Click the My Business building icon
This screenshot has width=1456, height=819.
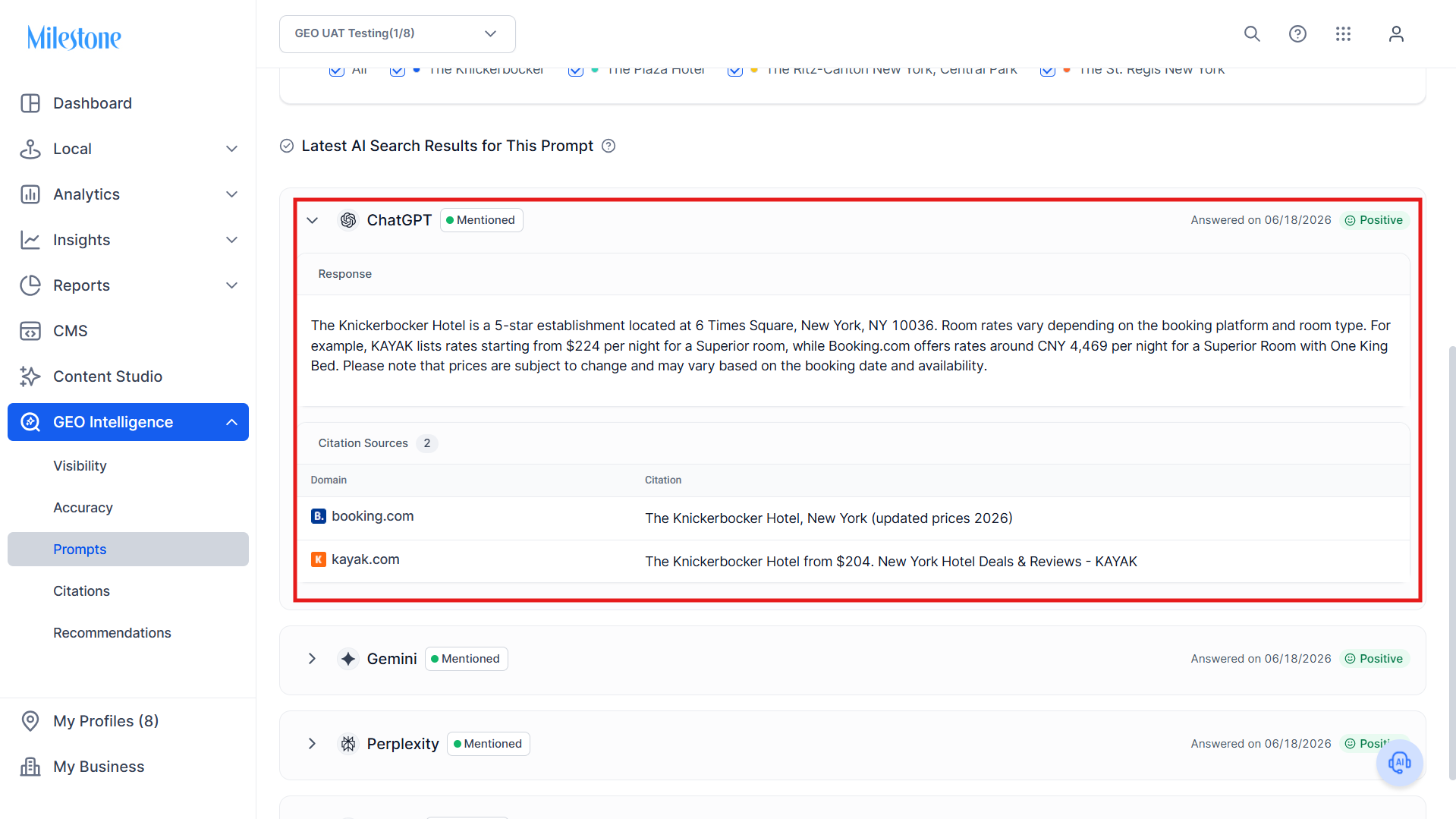pyautogui.click(x=30, y=767)
